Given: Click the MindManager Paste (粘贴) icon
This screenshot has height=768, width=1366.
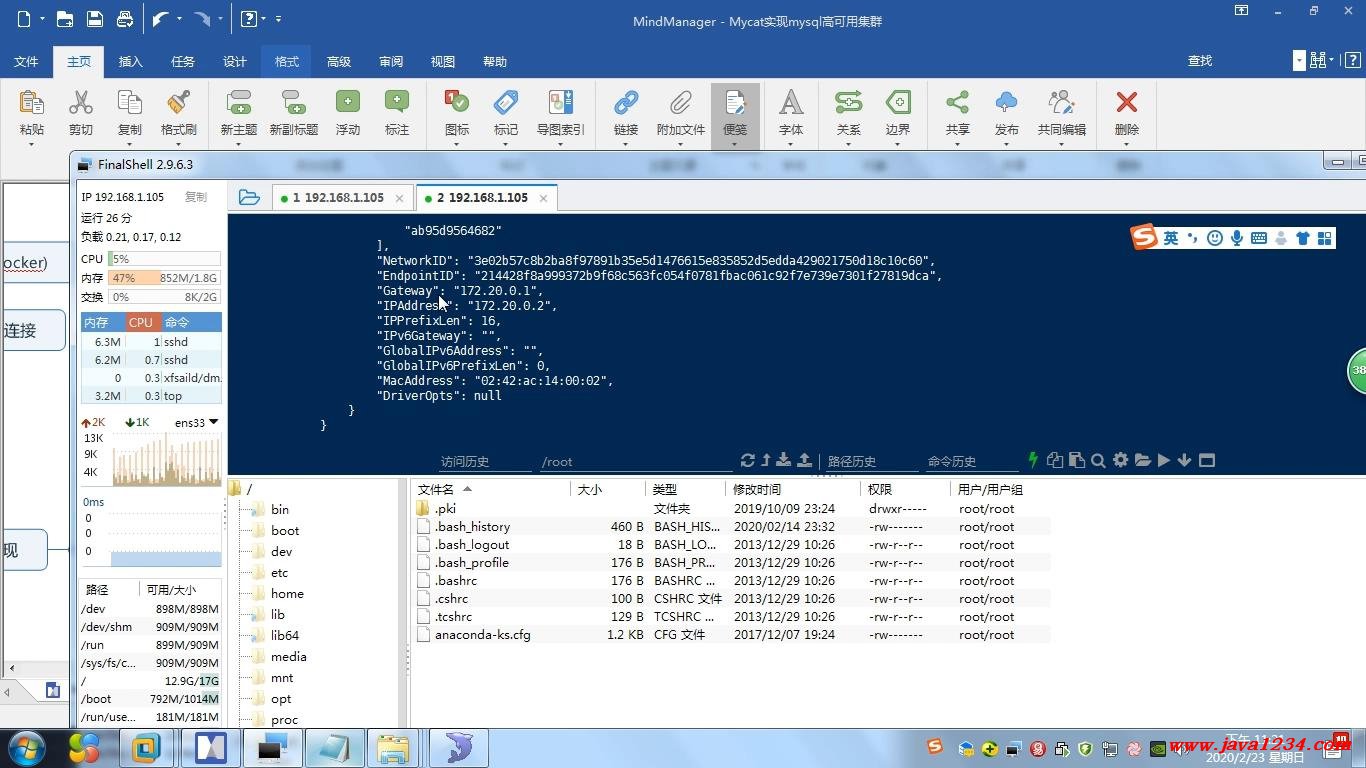Looking at the screenshot, I should click(31, 102).
